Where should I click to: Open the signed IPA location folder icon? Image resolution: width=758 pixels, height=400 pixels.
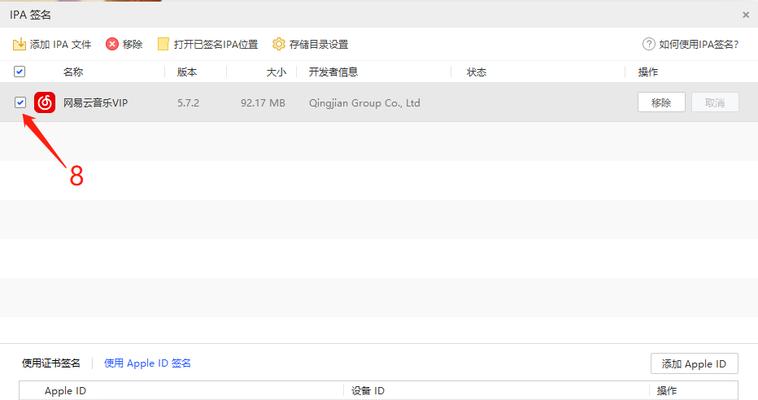(163, 44)
